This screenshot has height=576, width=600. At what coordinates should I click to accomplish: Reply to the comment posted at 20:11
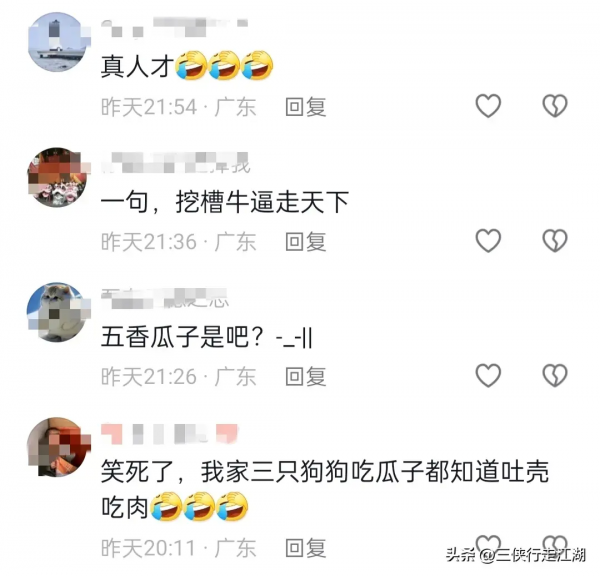click(x=305, y=548)
